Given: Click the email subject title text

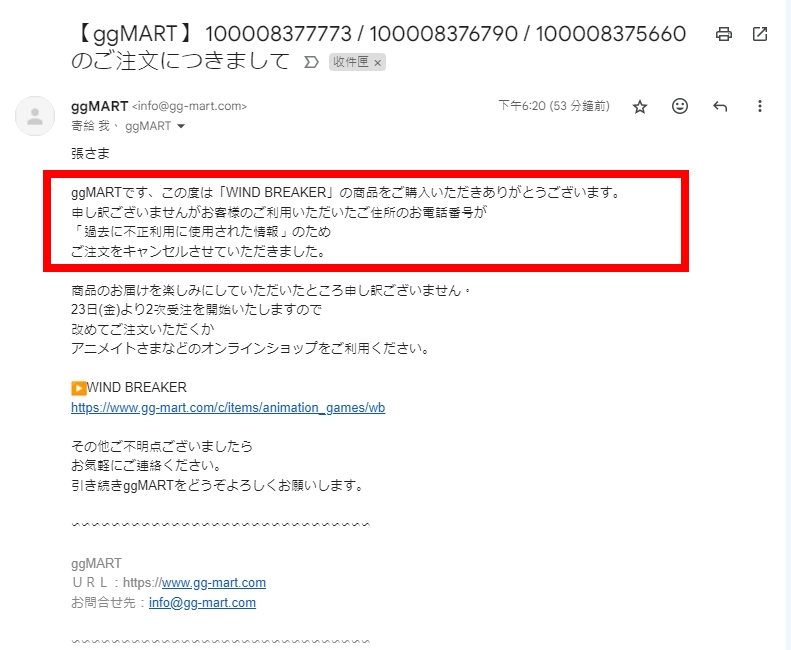Looking at the screenshot, I should click(x=378, y=47).
